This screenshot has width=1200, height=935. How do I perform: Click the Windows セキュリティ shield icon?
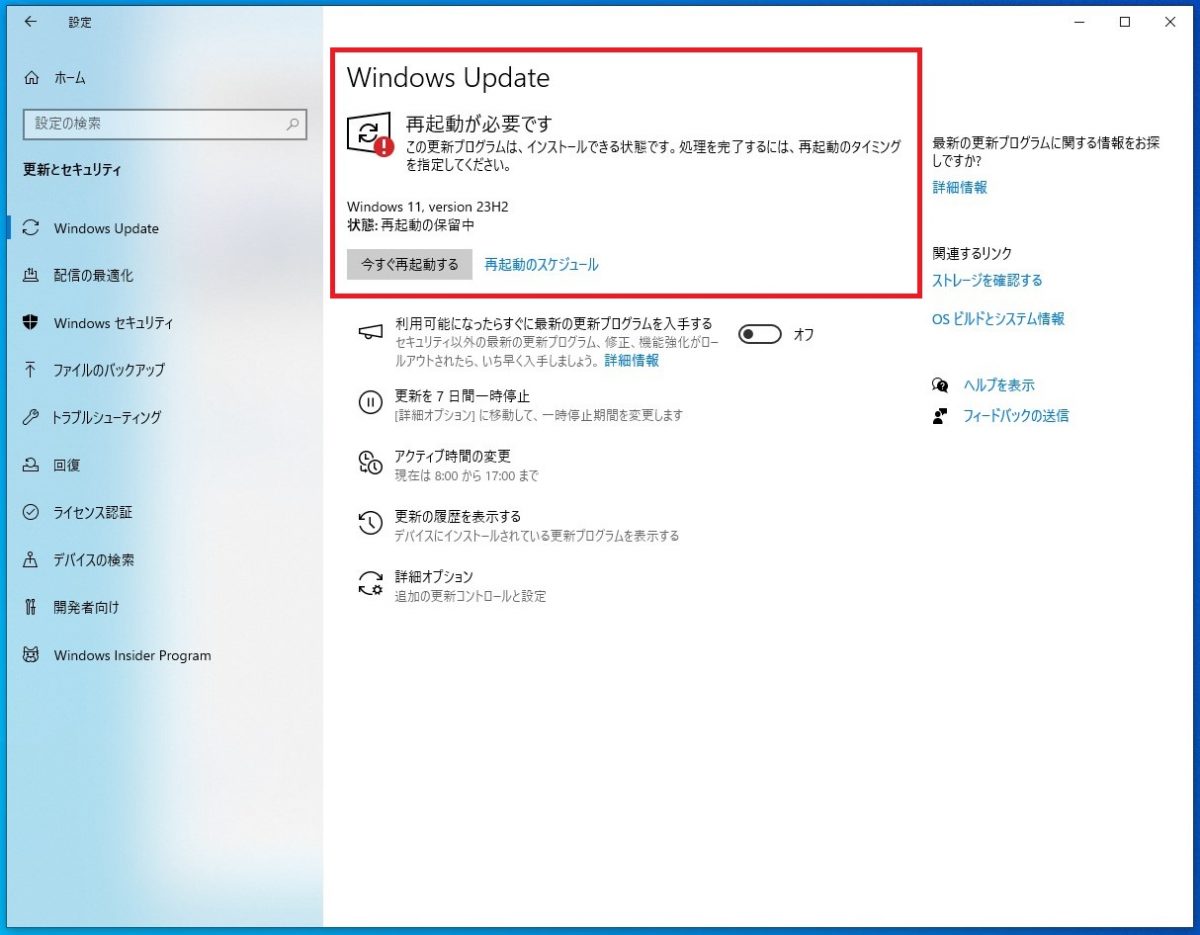click(x=31, y=322)
